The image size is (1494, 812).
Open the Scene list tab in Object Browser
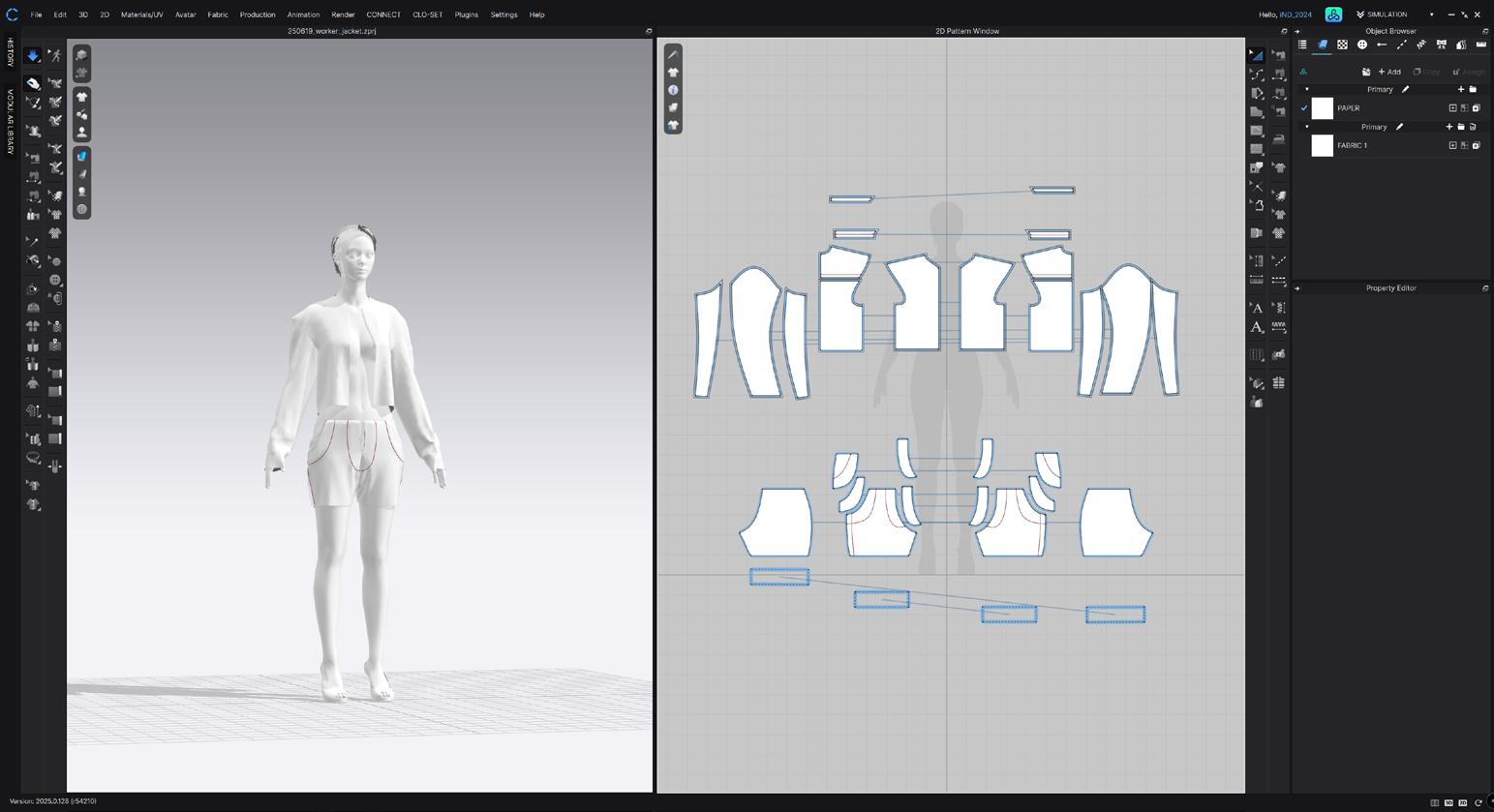1302,45
